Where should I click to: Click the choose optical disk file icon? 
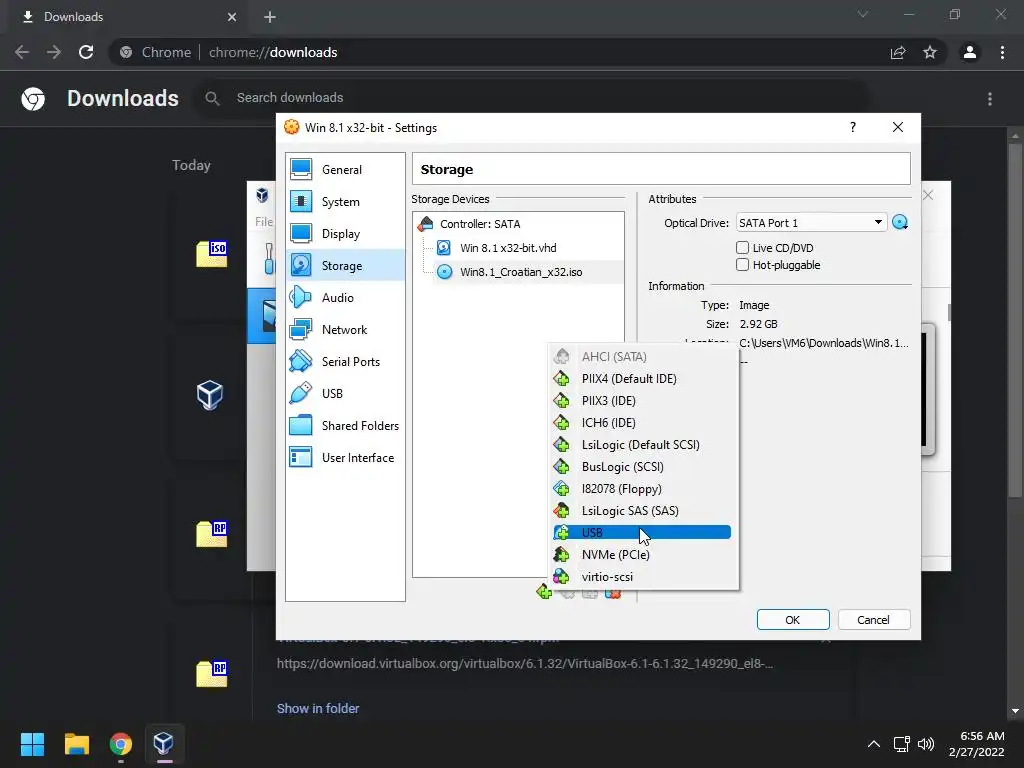point(900,223)
